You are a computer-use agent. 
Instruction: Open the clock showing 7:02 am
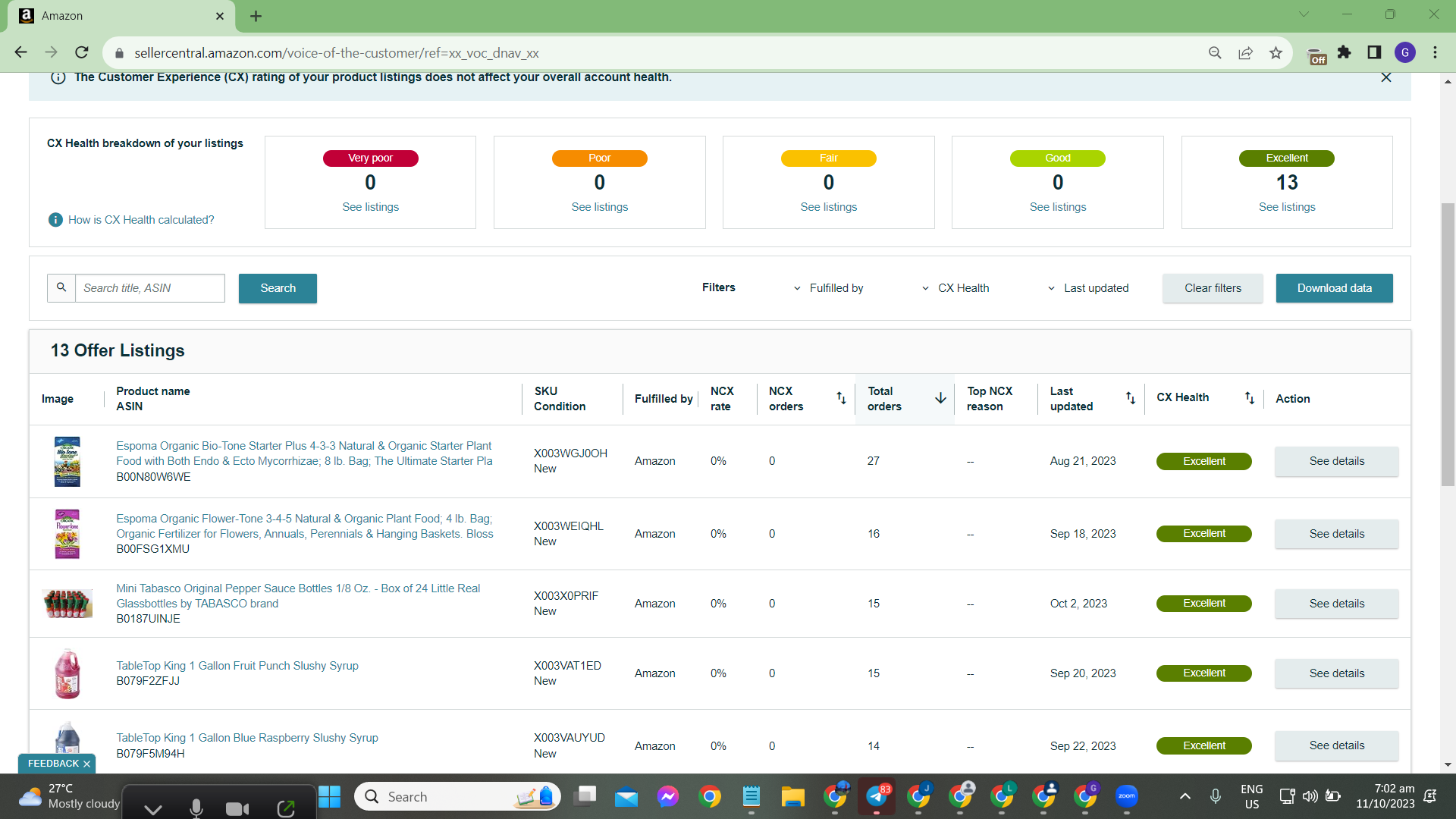(x=1385, y=796)
